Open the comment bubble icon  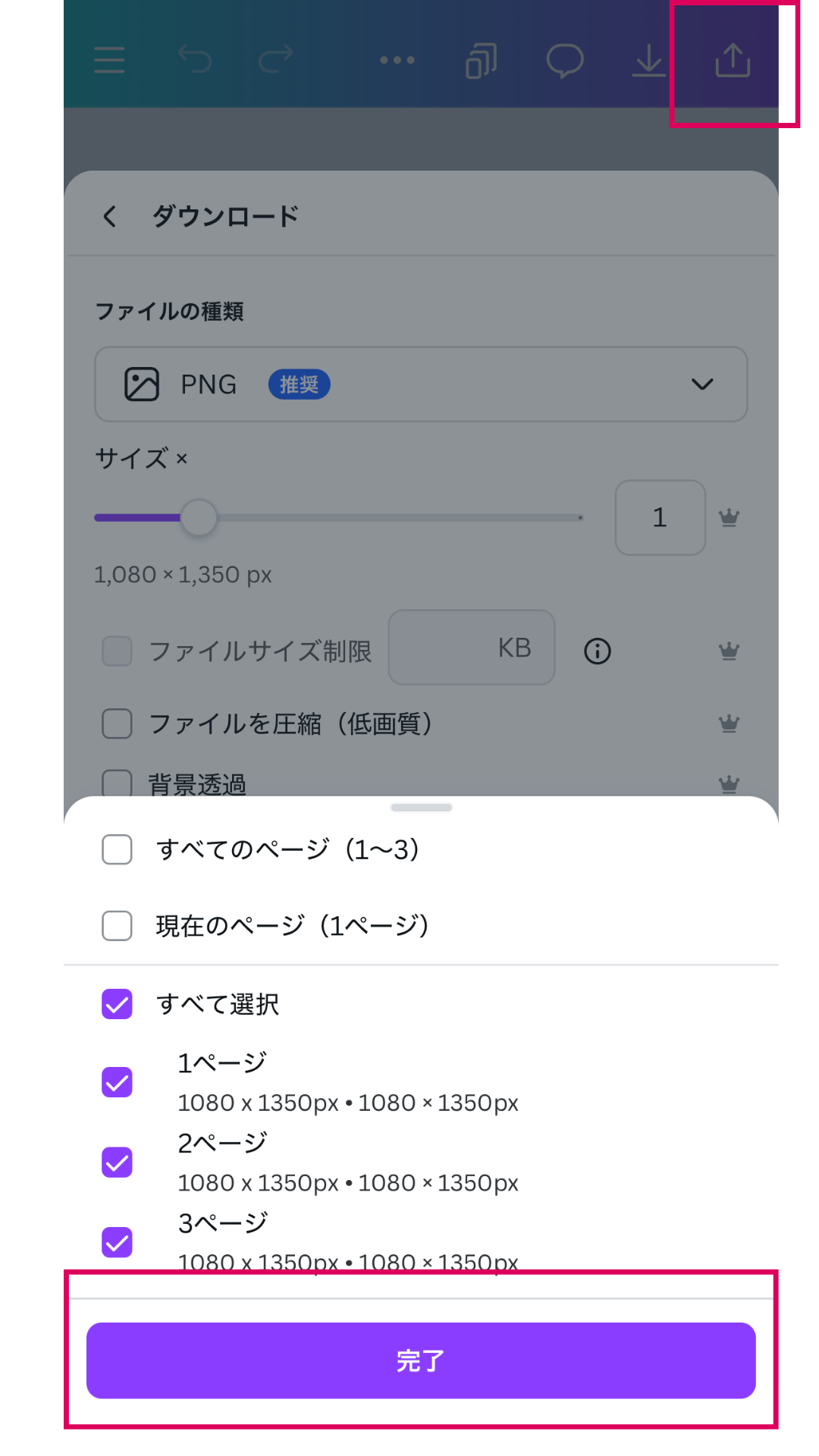pyautogui.click(x=565, y=61)
